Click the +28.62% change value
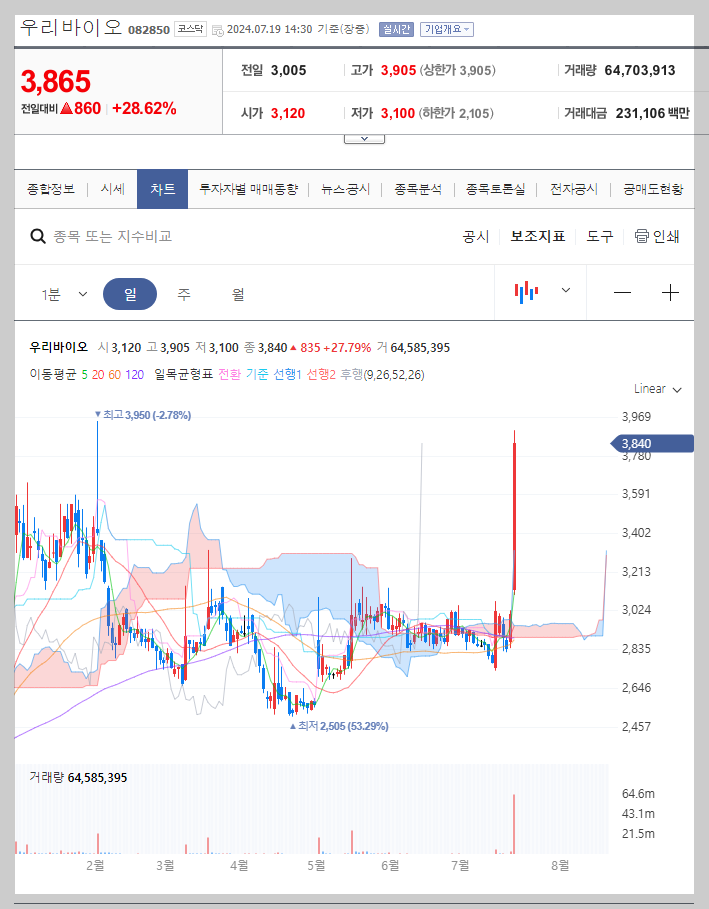 tap(144, 108)
